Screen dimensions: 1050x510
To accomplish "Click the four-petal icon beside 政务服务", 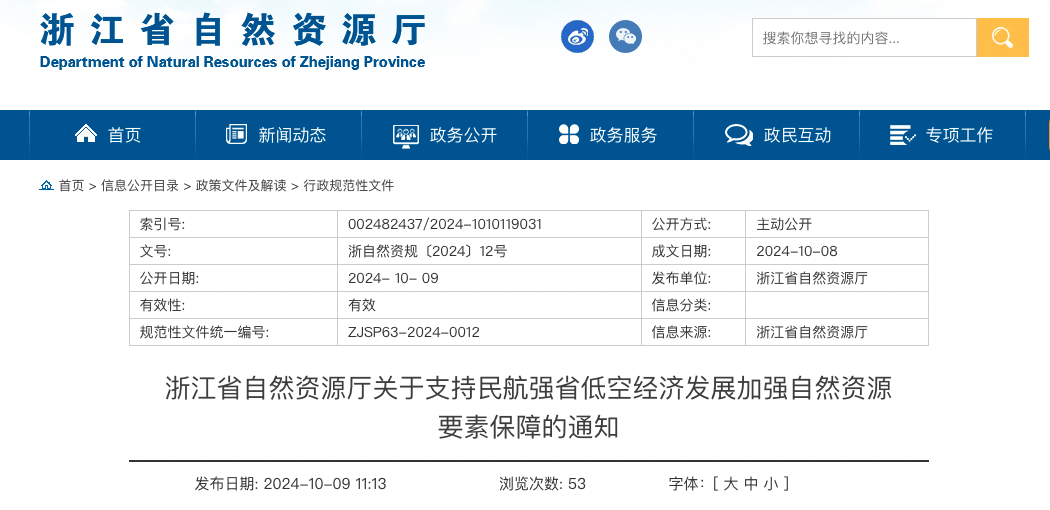I will pyautogui.click(x=568, y=134).
